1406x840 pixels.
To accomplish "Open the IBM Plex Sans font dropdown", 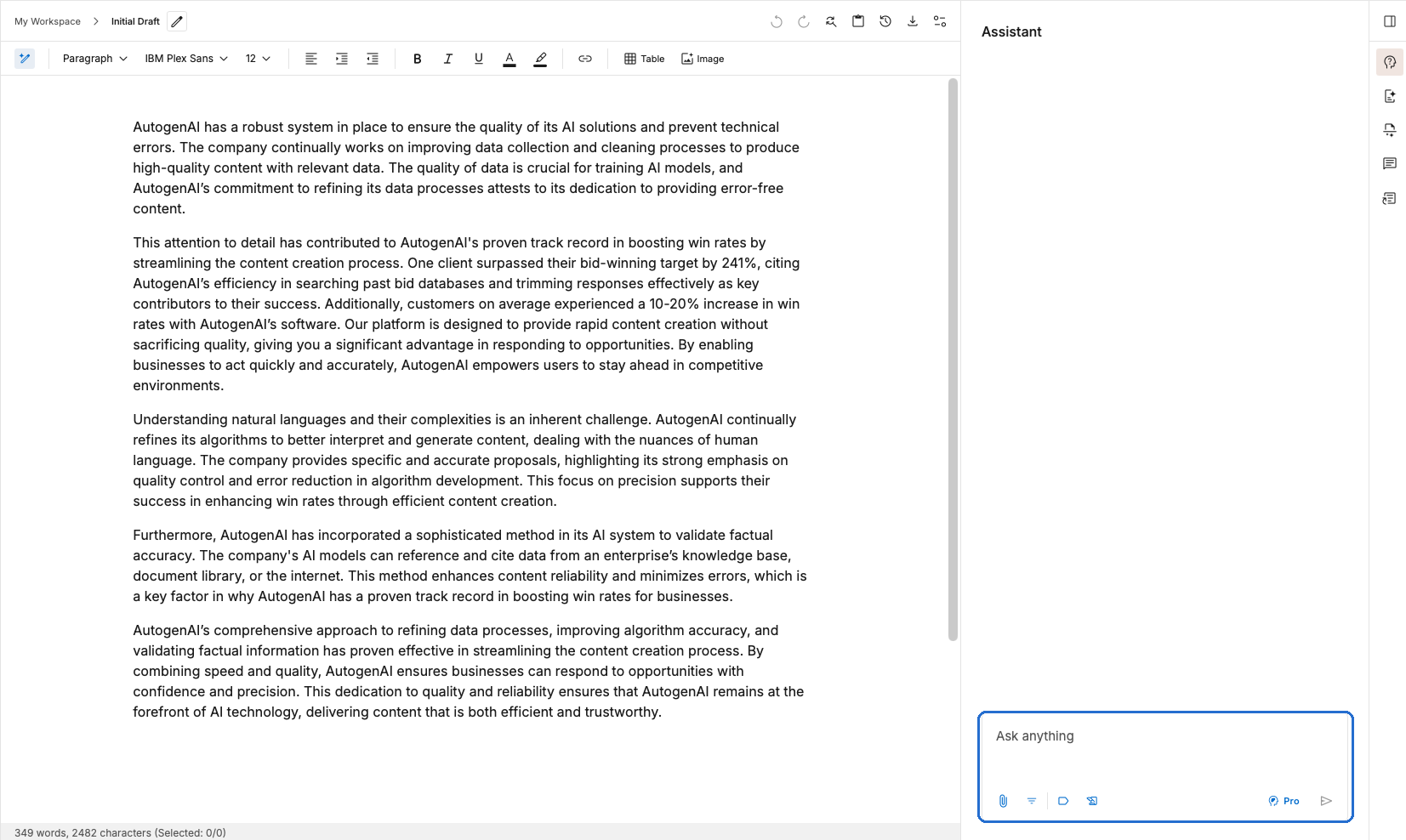I will pyautogui.click(x=186, y=59).
